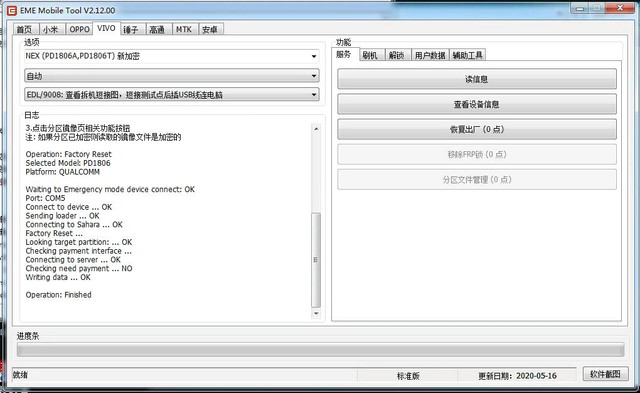Click the EME Mobile Tool app icon
The height and width of the screenshot is (393, 640).
tap(11, 10)
